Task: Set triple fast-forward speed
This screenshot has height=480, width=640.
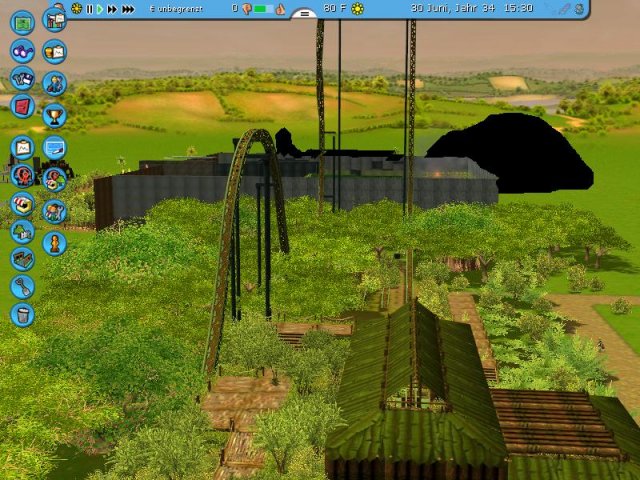Action: click(x=128, y=9)
